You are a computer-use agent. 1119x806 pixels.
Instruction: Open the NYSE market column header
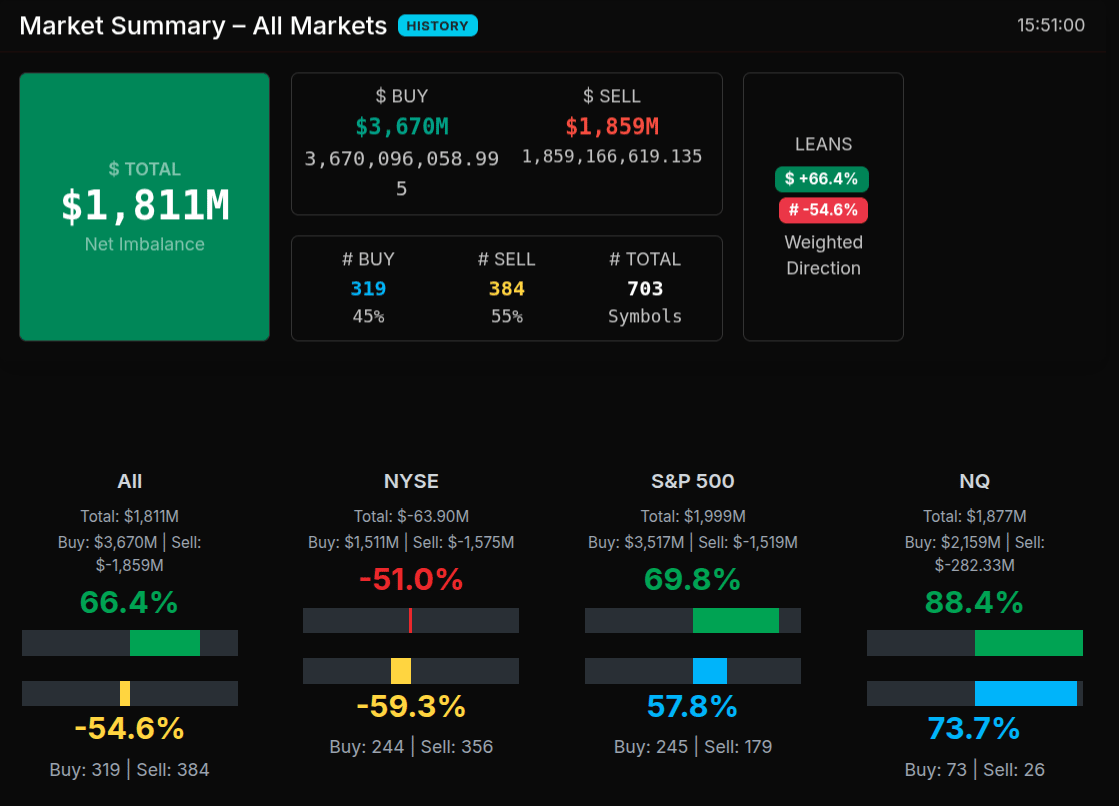[x=411, y=481]
